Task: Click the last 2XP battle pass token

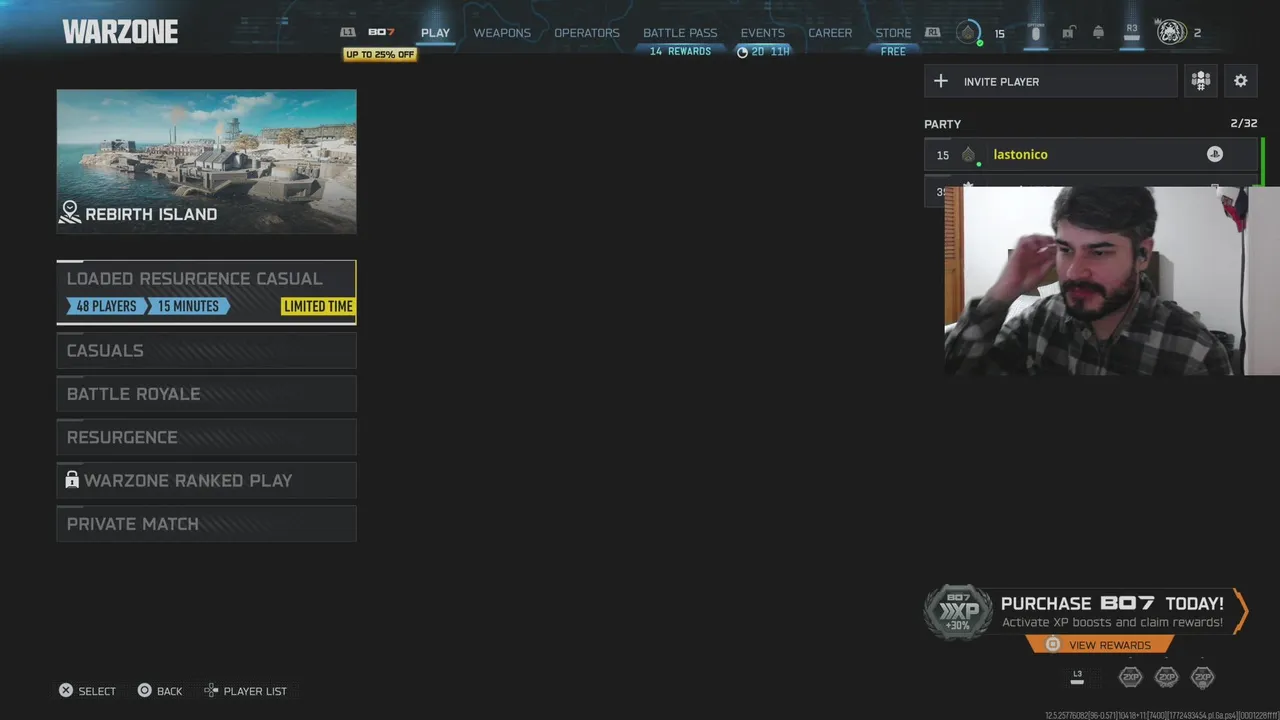Action: coord(1203,677)
